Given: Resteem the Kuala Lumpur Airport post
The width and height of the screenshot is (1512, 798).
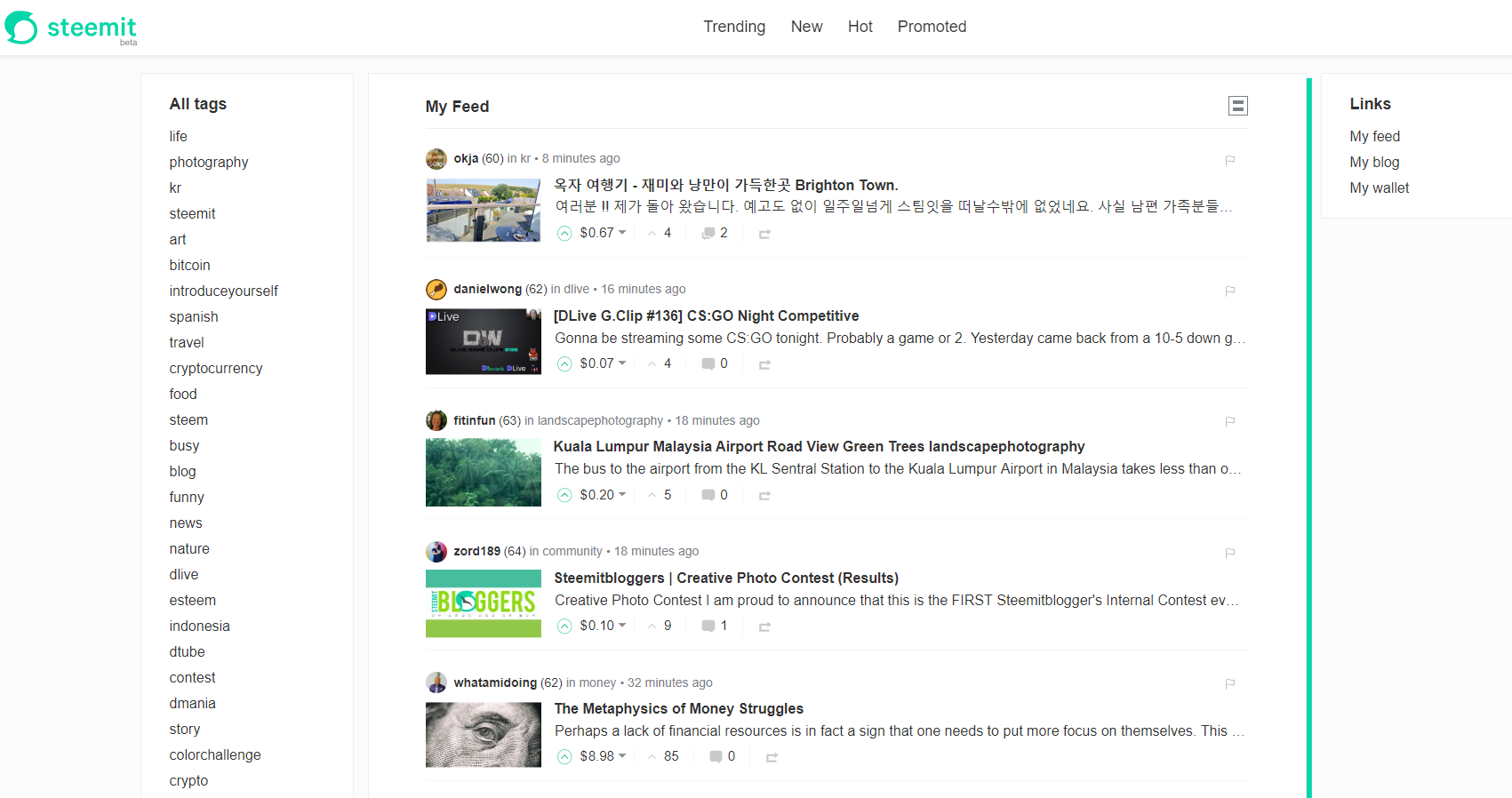Looking at the screenshot, I should tap(764, 495).
